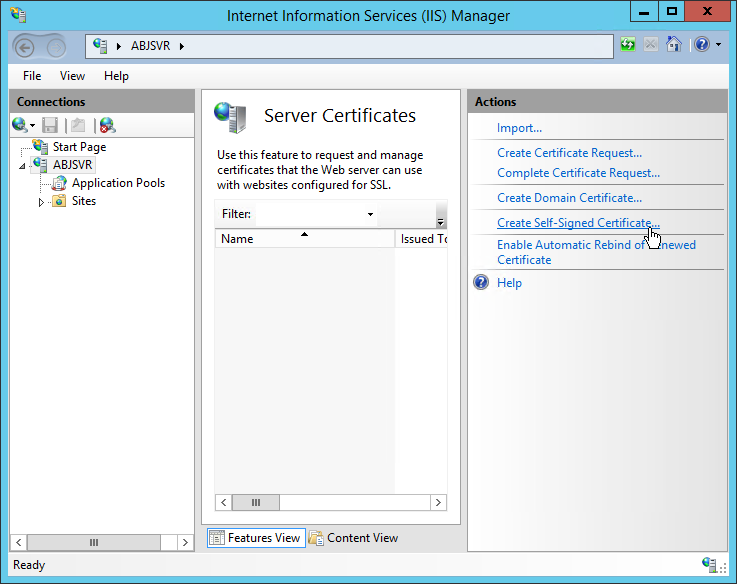Click the arrow before ABJSVR in address bar

tap(118, 46)
